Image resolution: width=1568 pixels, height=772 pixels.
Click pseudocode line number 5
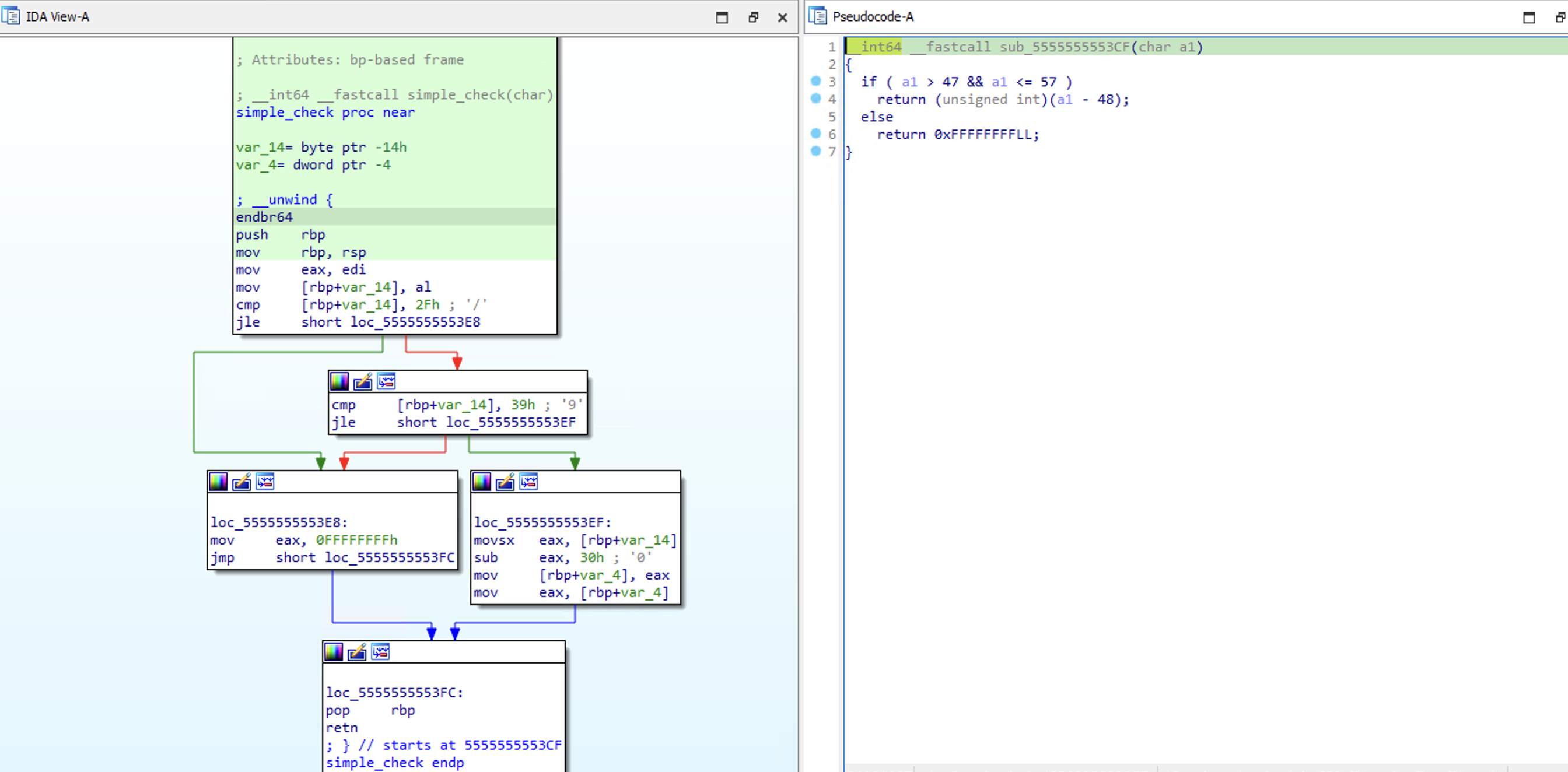(x=832, y=117)
